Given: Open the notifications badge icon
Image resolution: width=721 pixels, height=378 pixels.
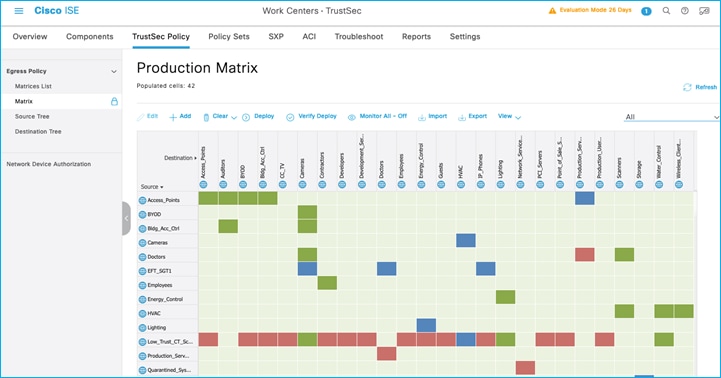Looking at the screenshot, I should point(646,11).
